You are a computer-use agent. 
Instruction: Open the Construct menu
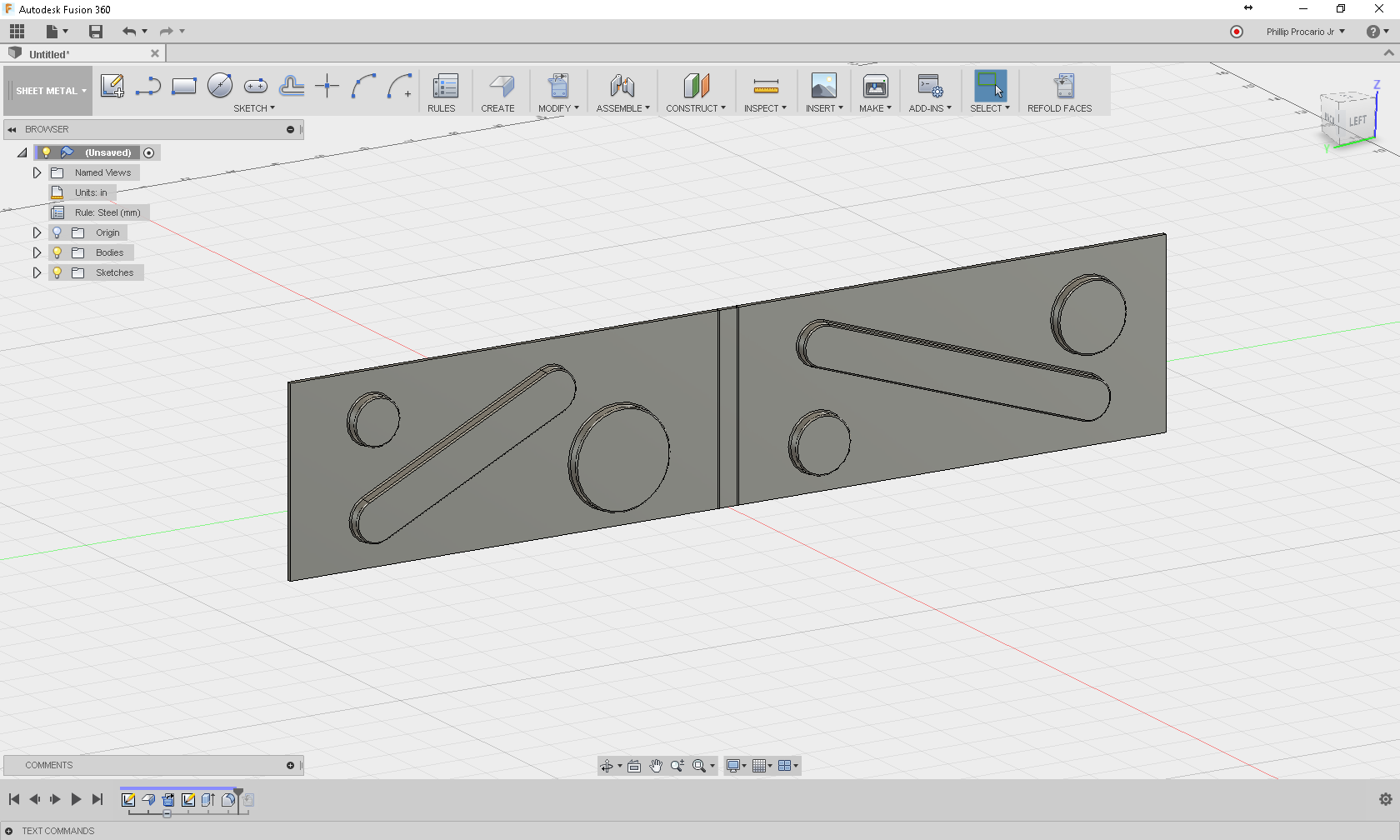tap(696, 108)
